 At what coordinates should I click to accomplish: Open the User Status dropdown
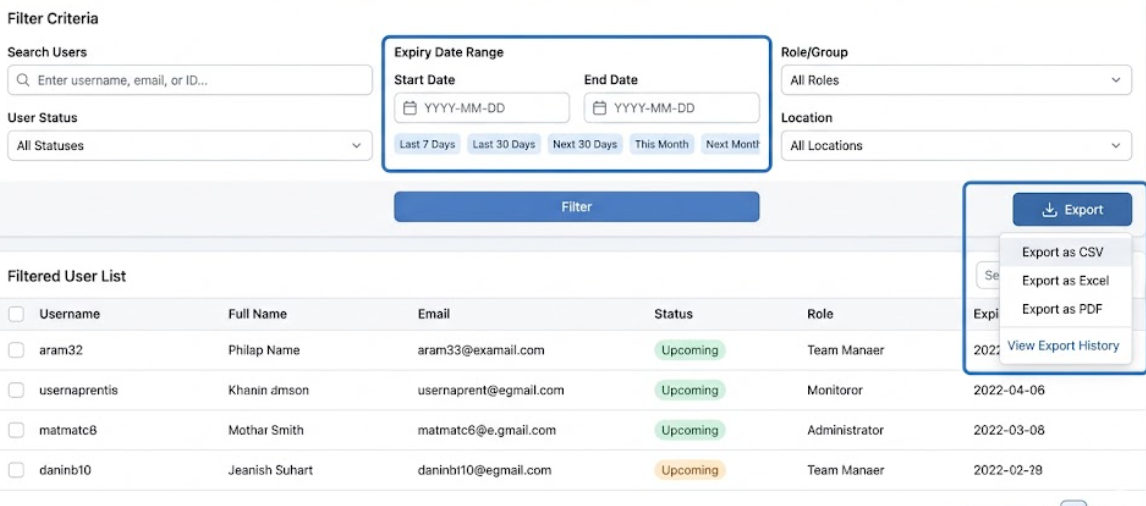tap(190, 146)
